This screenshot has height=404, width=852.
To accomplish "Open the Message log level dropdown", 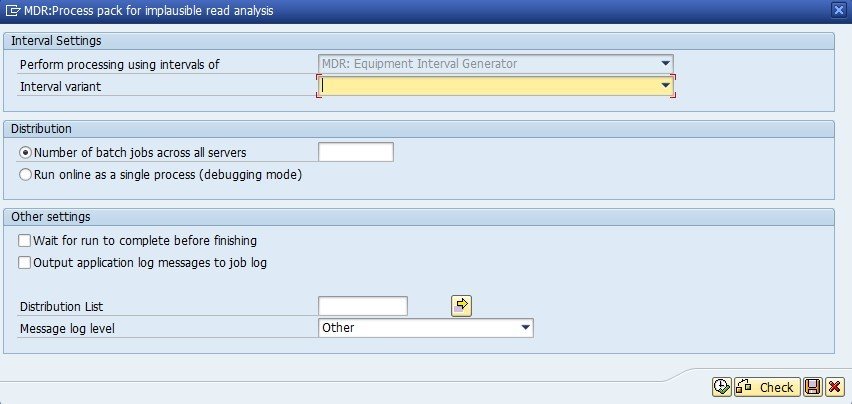I will tap(525, 327).
